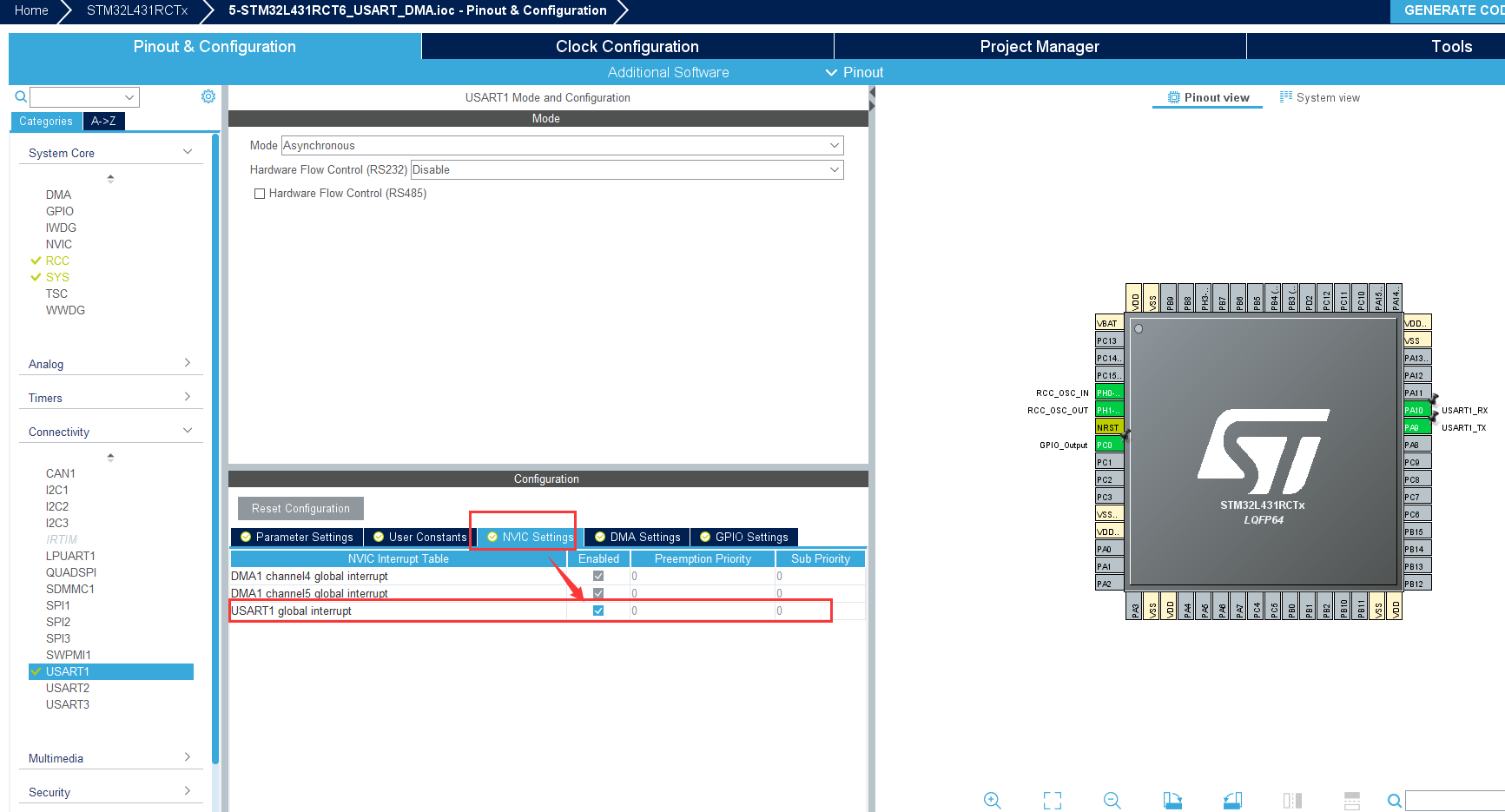Click the Reset Configuration button
This screenshot has height=812, width=1505.
[300, 508]
